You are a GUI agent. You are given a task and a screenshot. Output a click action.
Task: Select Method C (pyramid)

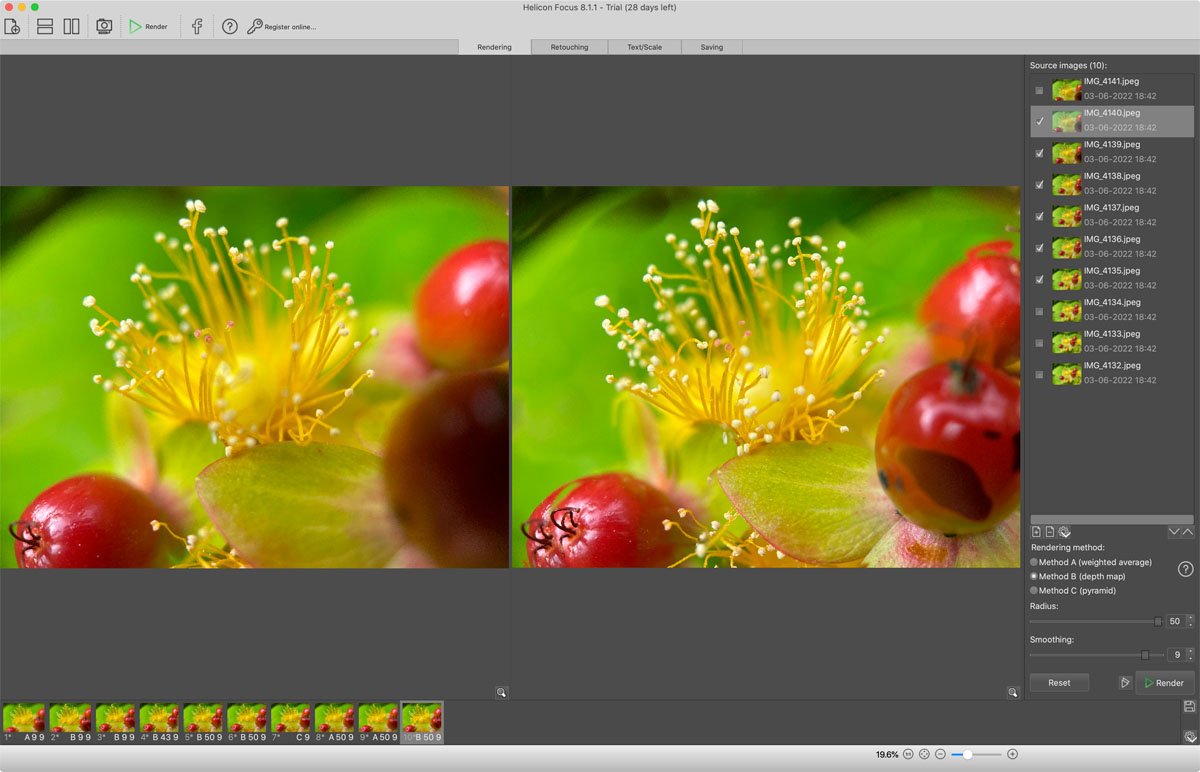[x=1033, y=590]
